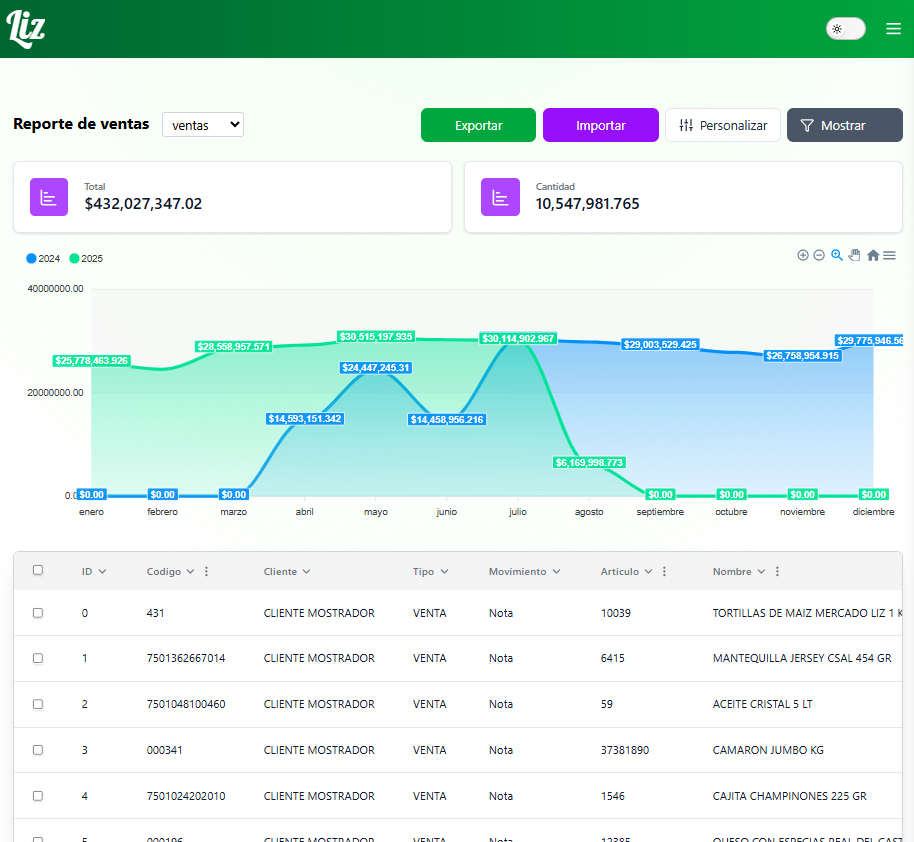Click the Liz logo
Viewport: 914px width, 842px height.
pyautogui.click(x=26, y=29)
